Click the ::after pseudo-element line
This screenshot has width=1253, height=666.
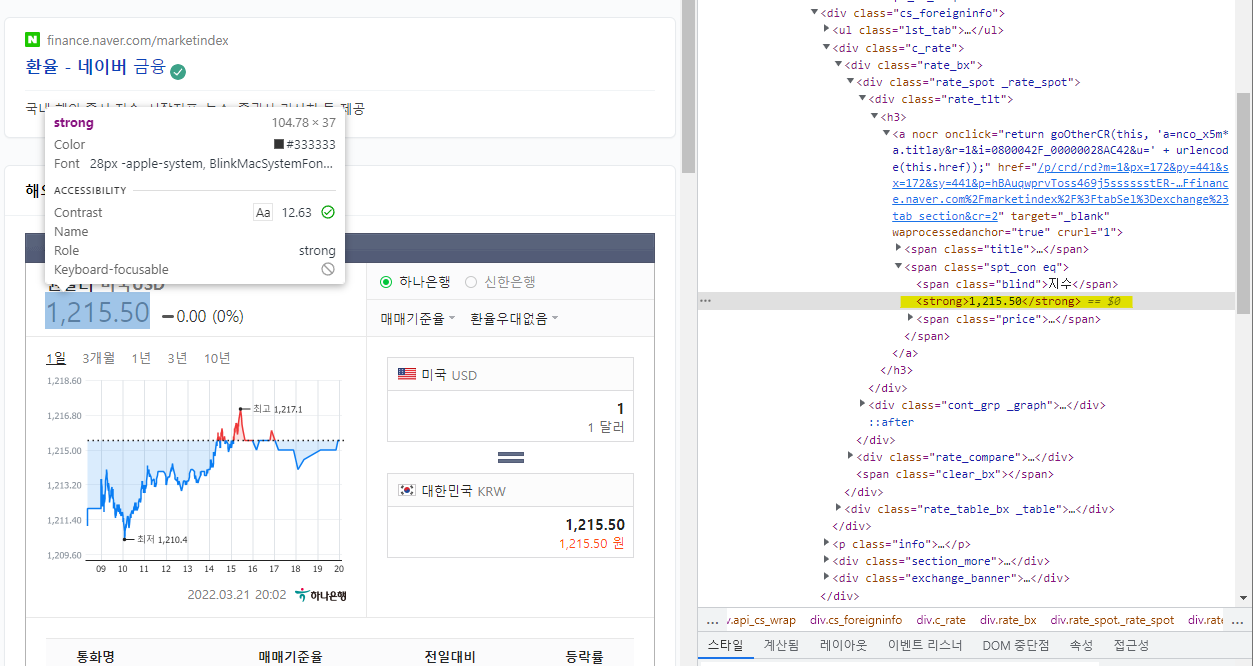pos(891,422)
